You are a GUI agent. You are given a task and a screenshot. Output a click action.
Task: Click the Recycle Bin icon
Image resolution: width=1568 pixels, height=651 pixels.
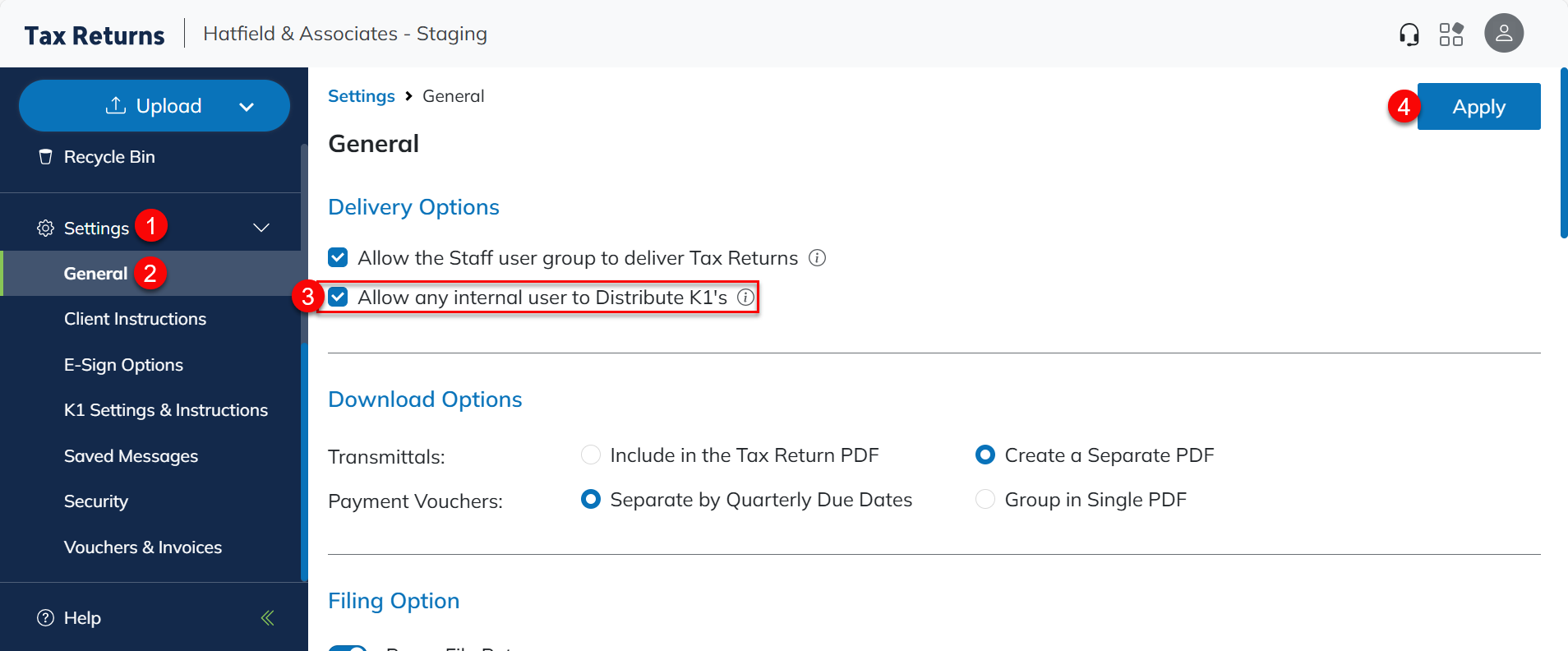tap(46, 157)
